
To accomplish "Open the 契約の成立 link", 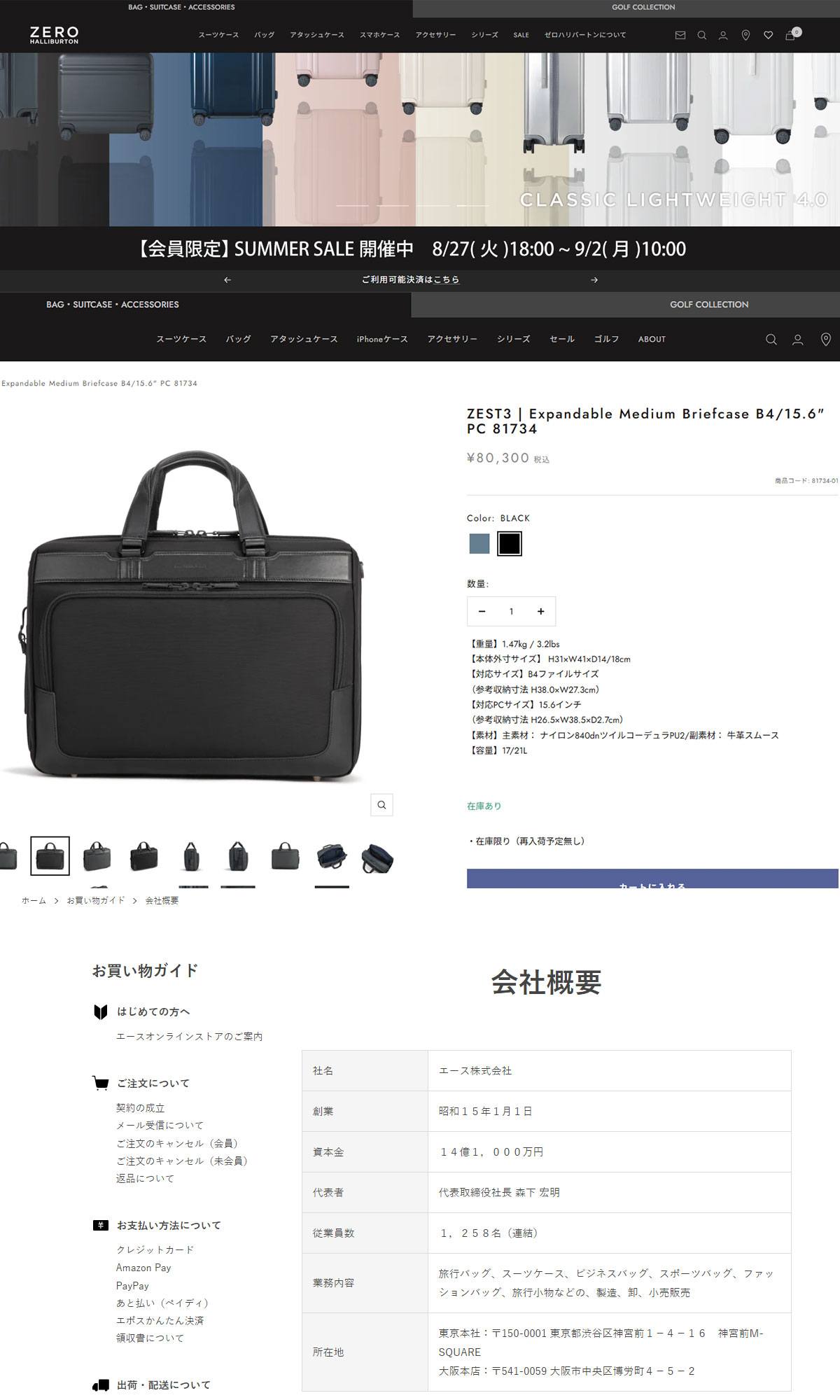I will tap(141, 1108).
